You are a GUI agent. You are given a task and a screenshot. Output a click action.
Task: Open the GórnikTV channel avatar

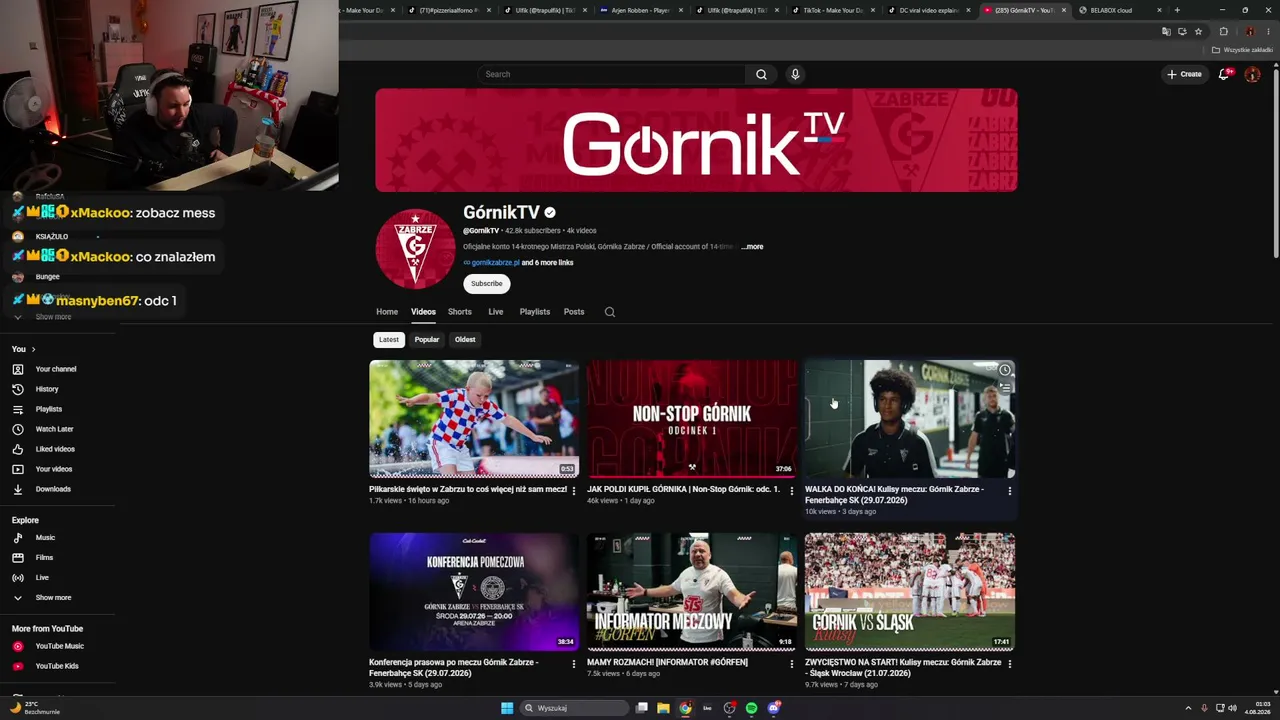pyautogui.click(x=415, y=249)
